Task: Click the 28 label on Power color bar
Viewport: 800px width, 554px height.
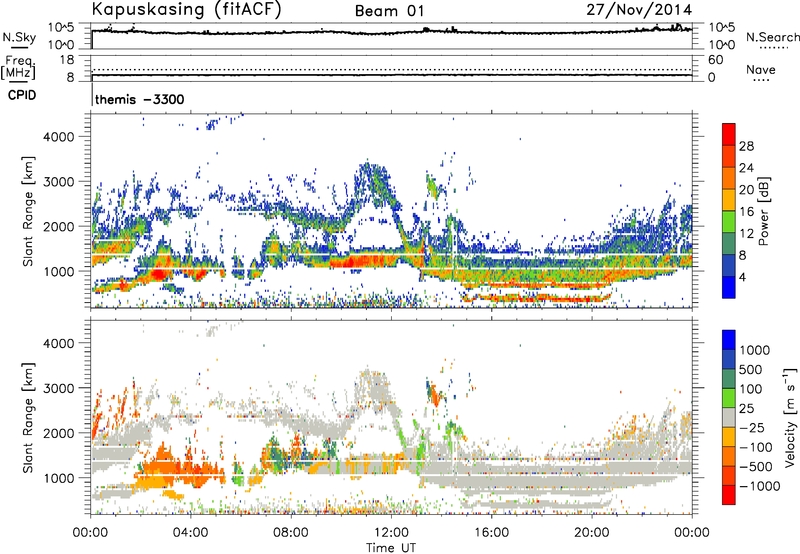Action: (x=746, y=146)
